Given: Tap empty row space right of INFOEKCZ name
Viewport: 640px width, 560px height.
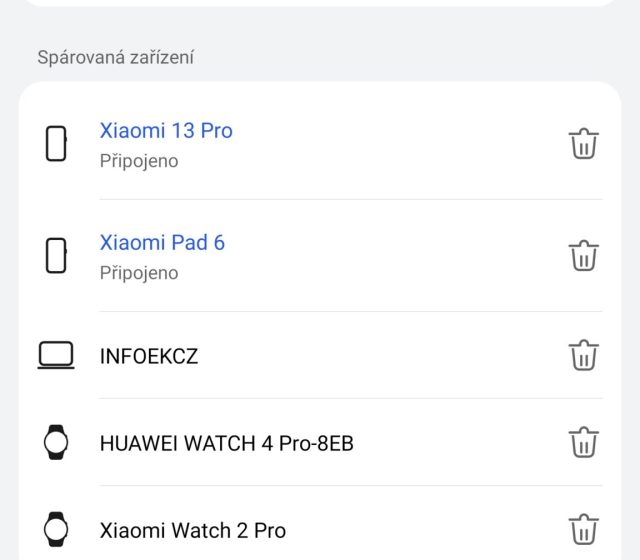Looking at the screenshot, I should [x=380, y=356].
